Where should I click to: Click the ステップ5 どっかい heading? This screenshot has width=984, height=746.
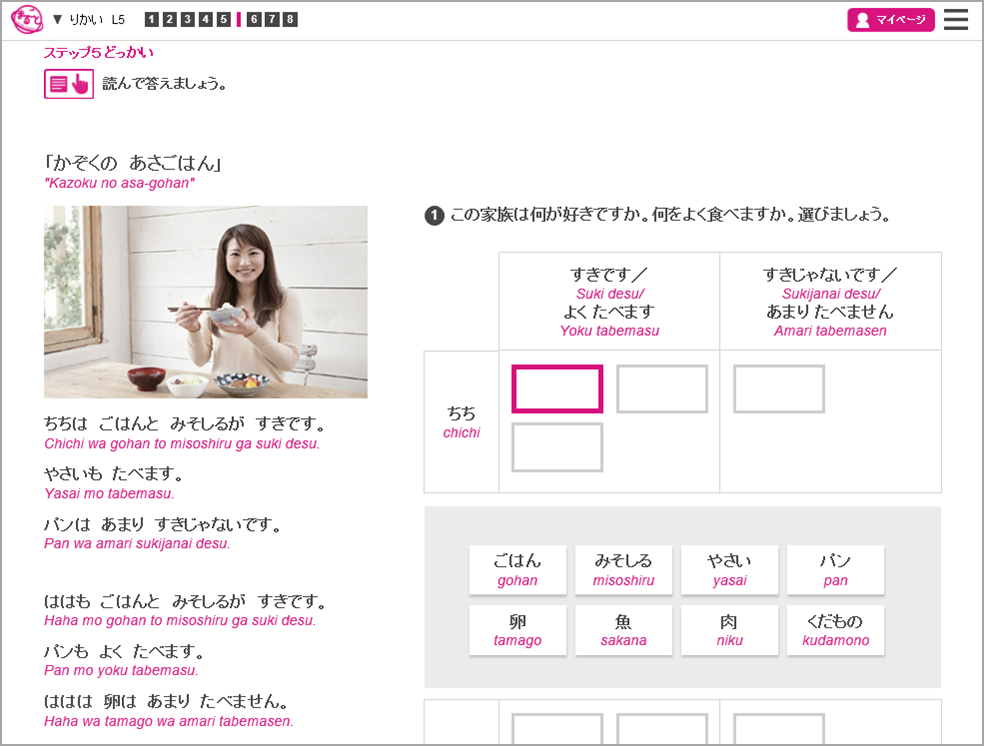[x=99, y=53]
